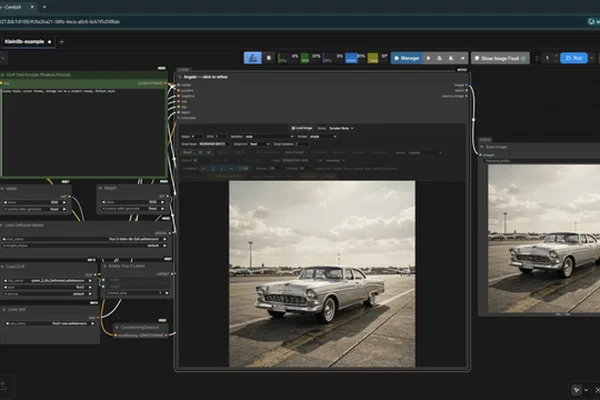Click the Run button

[574, 58]
